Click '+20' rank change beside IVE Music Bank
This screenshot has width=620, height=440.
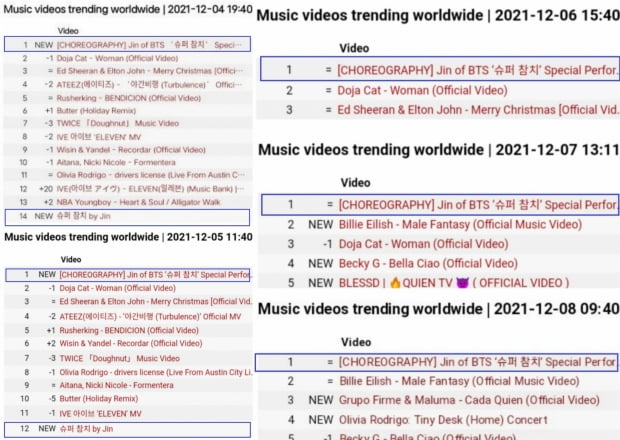pos(46,189)
